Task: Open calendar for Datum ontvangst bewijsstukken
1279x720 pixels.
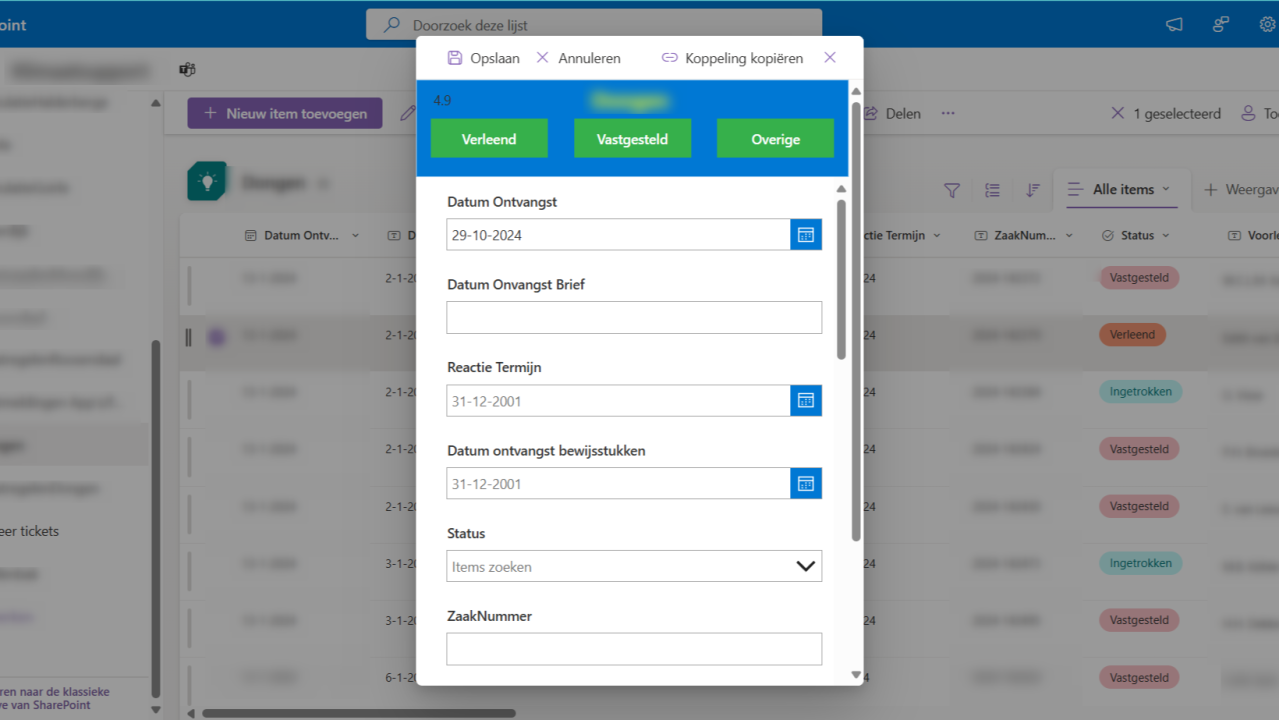Action: tap(805, 484)
